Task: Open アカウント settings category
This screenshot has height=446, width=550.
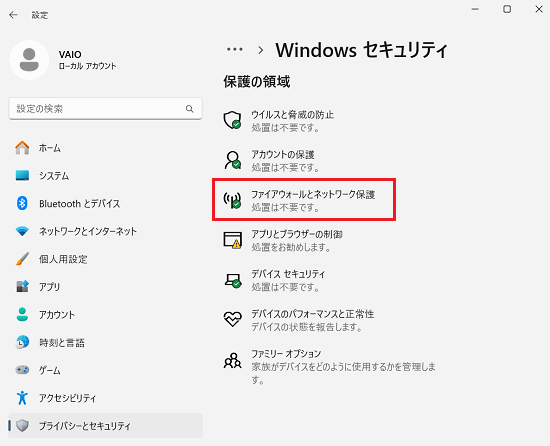Action: point(105,315)
